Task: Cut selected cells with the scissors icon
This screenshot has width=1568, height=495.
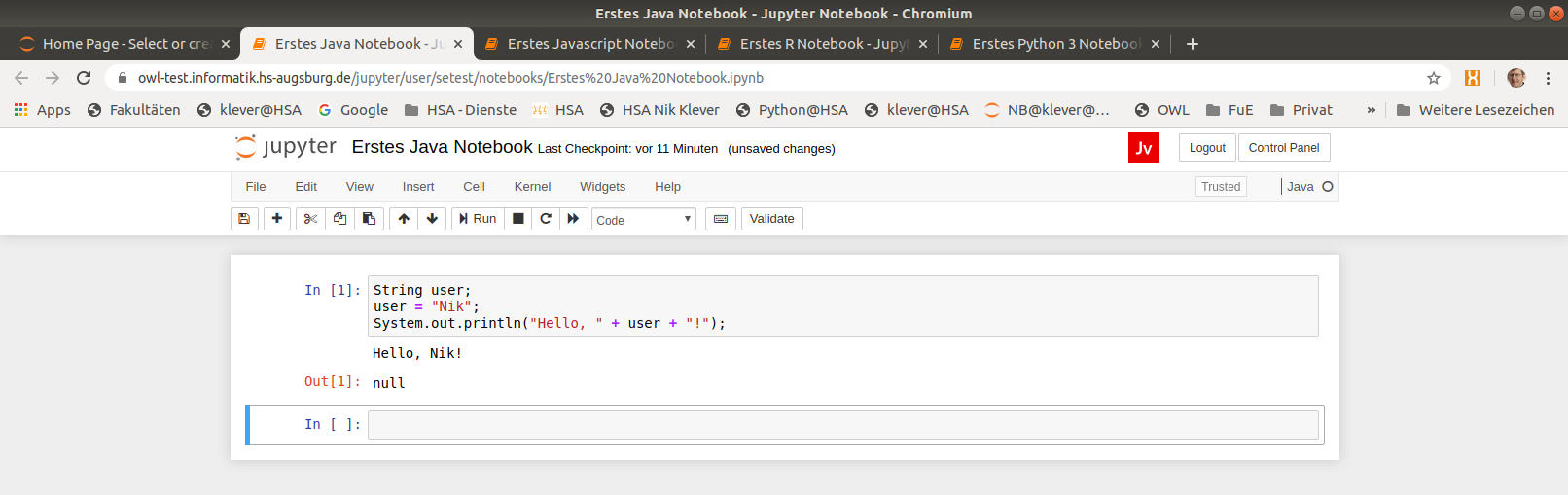Action: tap(310, 219)
